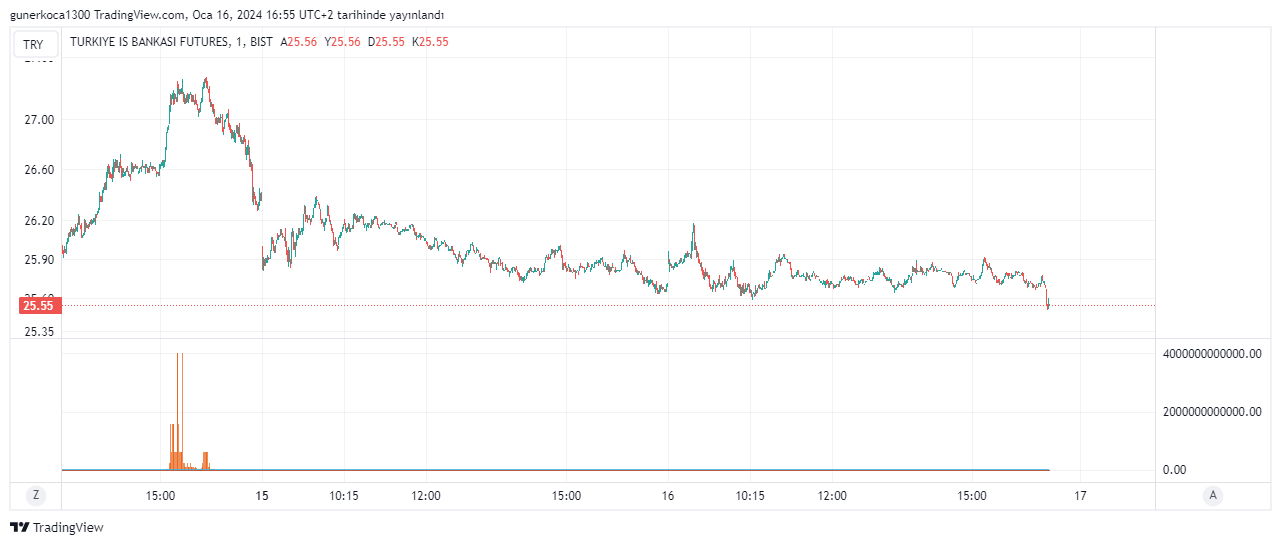Click the TradingView text link at bottom

[68, 527]
